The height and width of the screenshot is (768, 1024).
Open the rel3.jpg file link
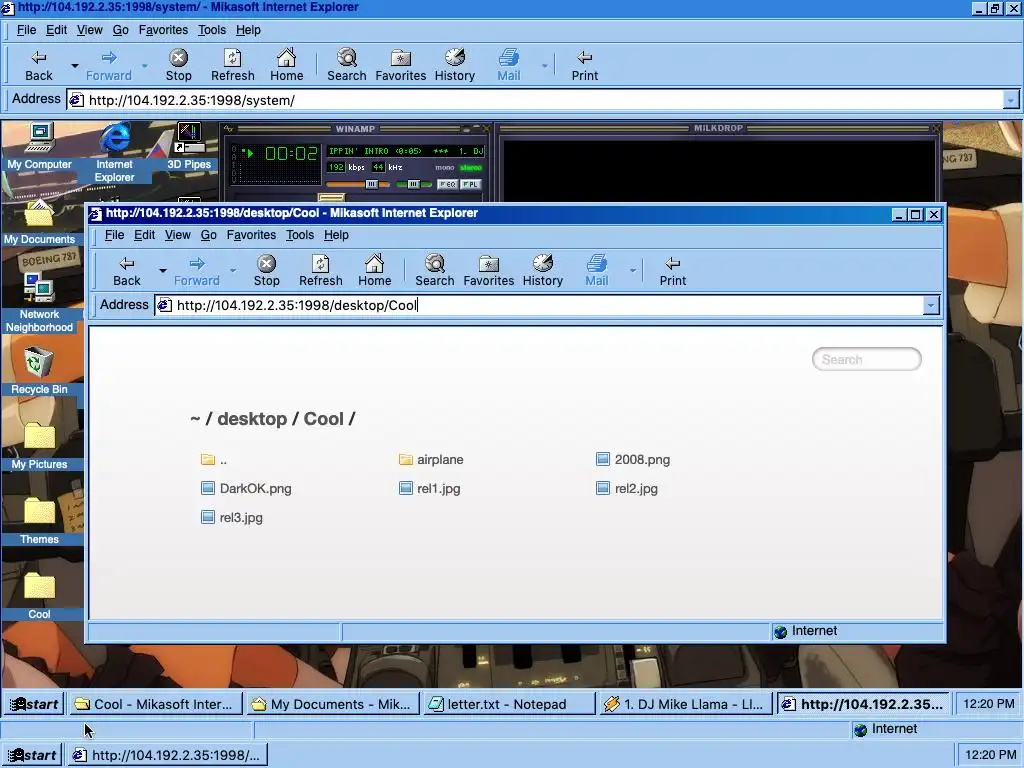coord(232,518)
